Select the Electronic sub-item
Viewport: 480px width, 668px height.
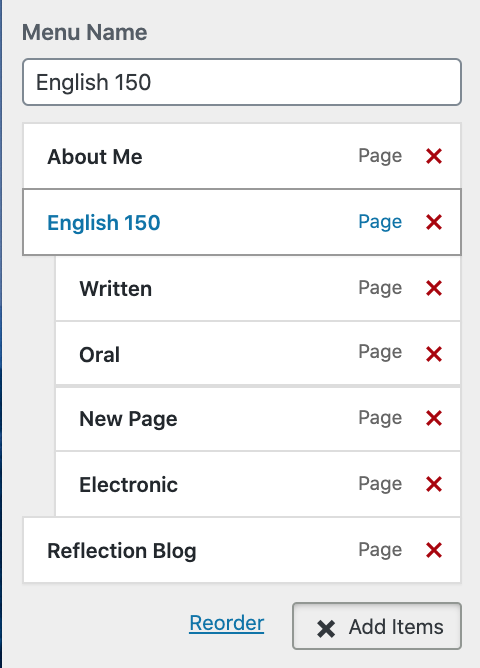[258, 484]
